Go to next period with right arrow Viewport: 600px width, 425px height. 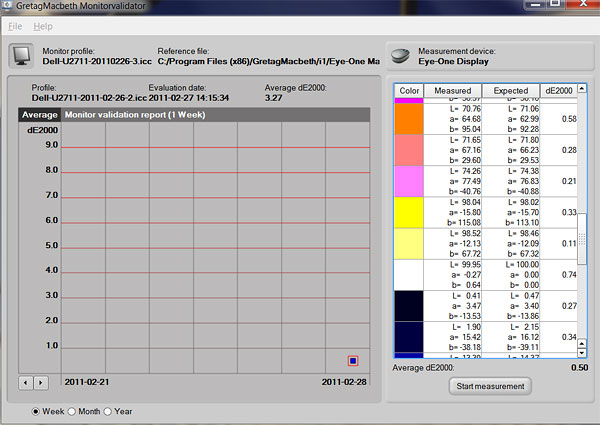point(41,383)
